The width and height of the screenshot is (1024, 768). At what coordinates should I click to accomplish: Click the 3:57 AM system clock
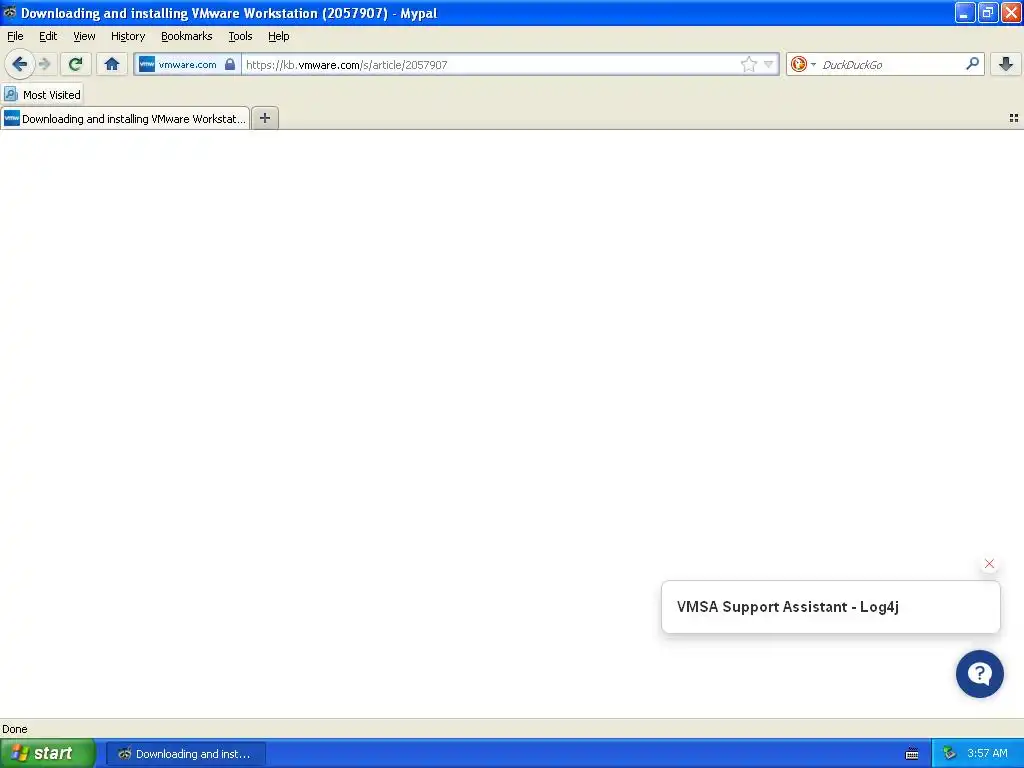click(987, 754)
